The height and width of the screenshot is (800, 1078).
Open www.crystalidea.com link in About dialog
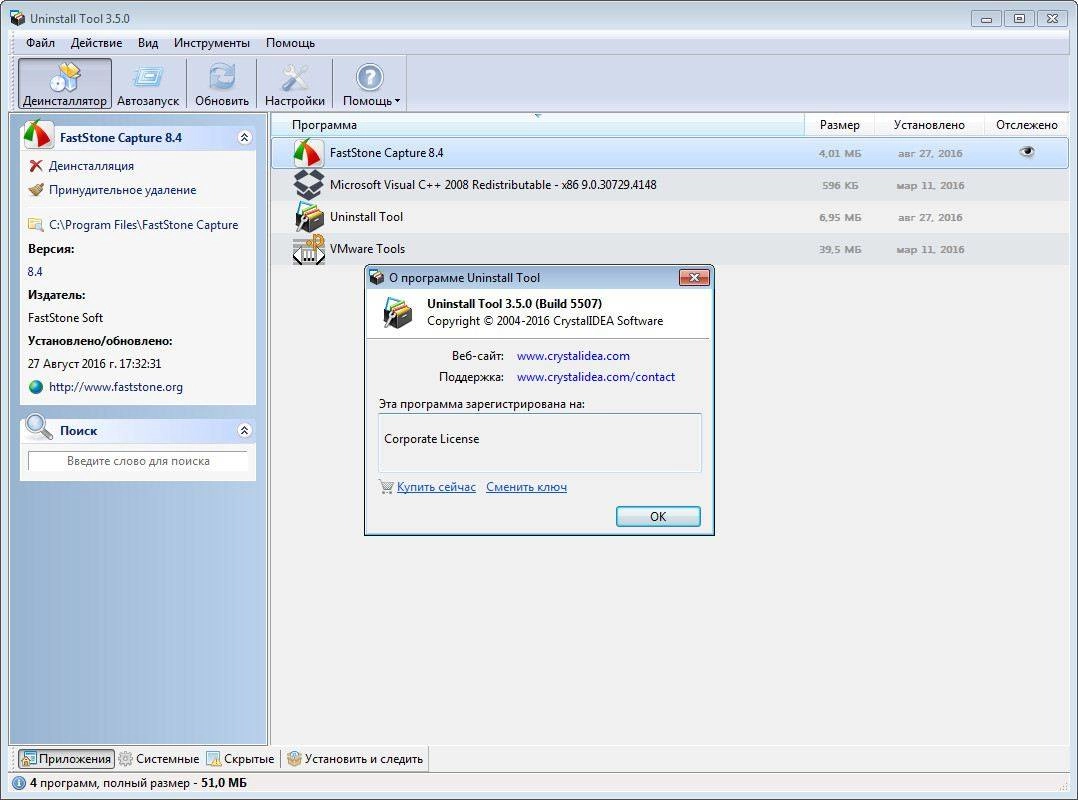pyautogui.click(x=573, y=356)
